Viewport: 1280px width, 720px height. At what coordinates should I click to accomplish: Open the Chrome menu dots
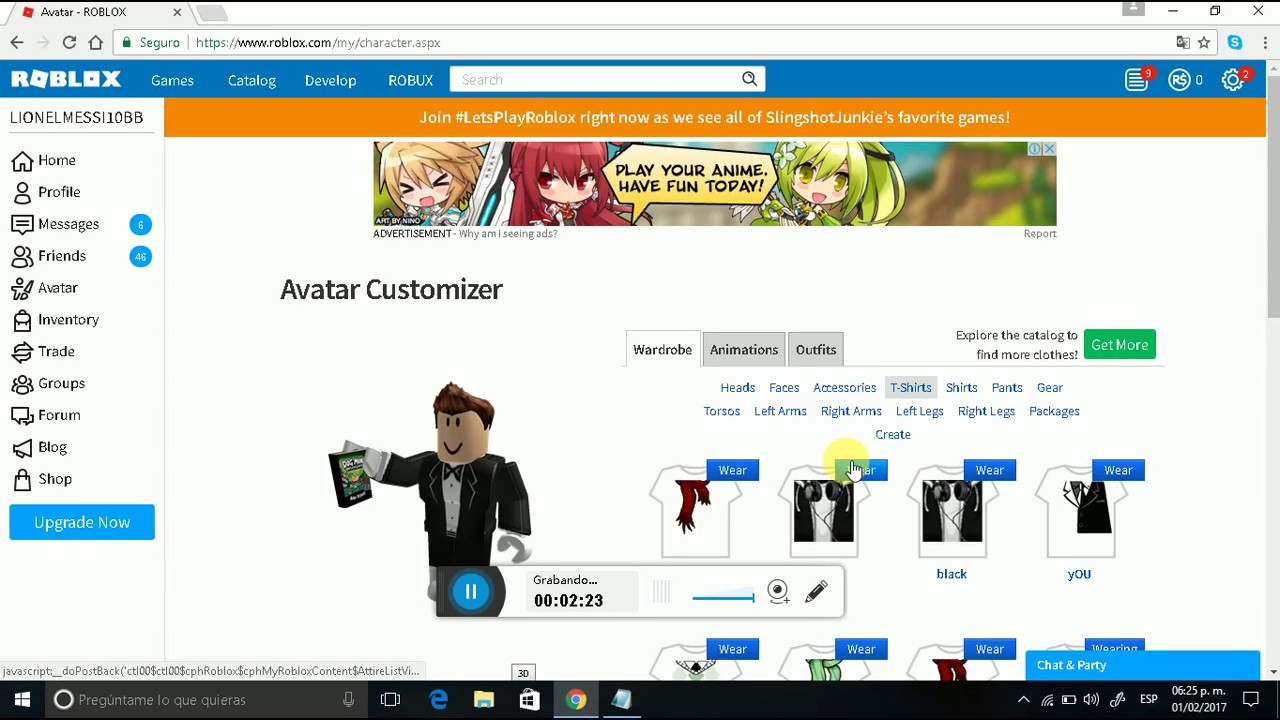[x=1265, y=43]
